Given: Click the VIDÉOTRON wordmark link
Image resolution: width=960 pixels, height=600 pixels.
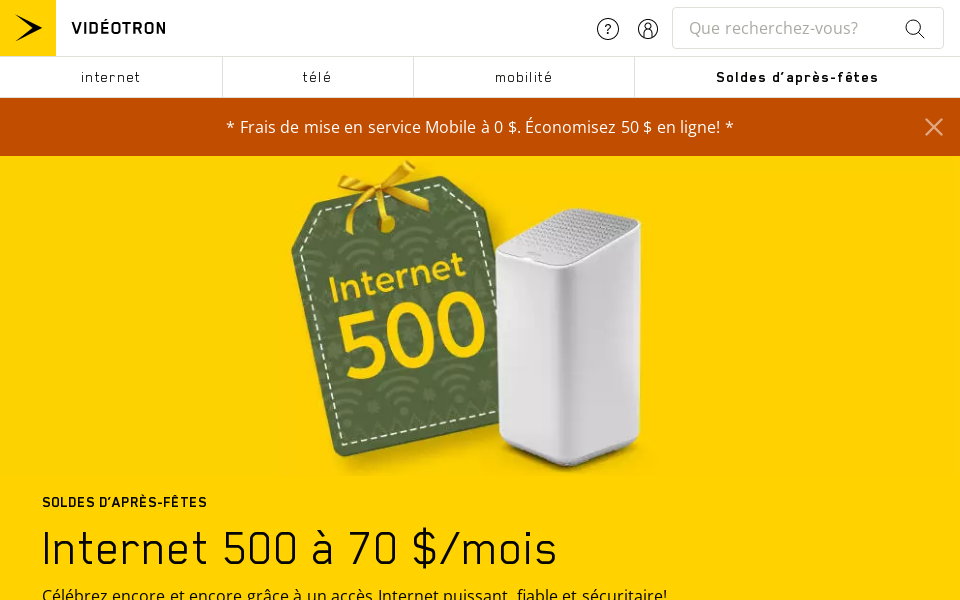Looking at the screenshot, I should pyautogui.click(x=119, y=28).
